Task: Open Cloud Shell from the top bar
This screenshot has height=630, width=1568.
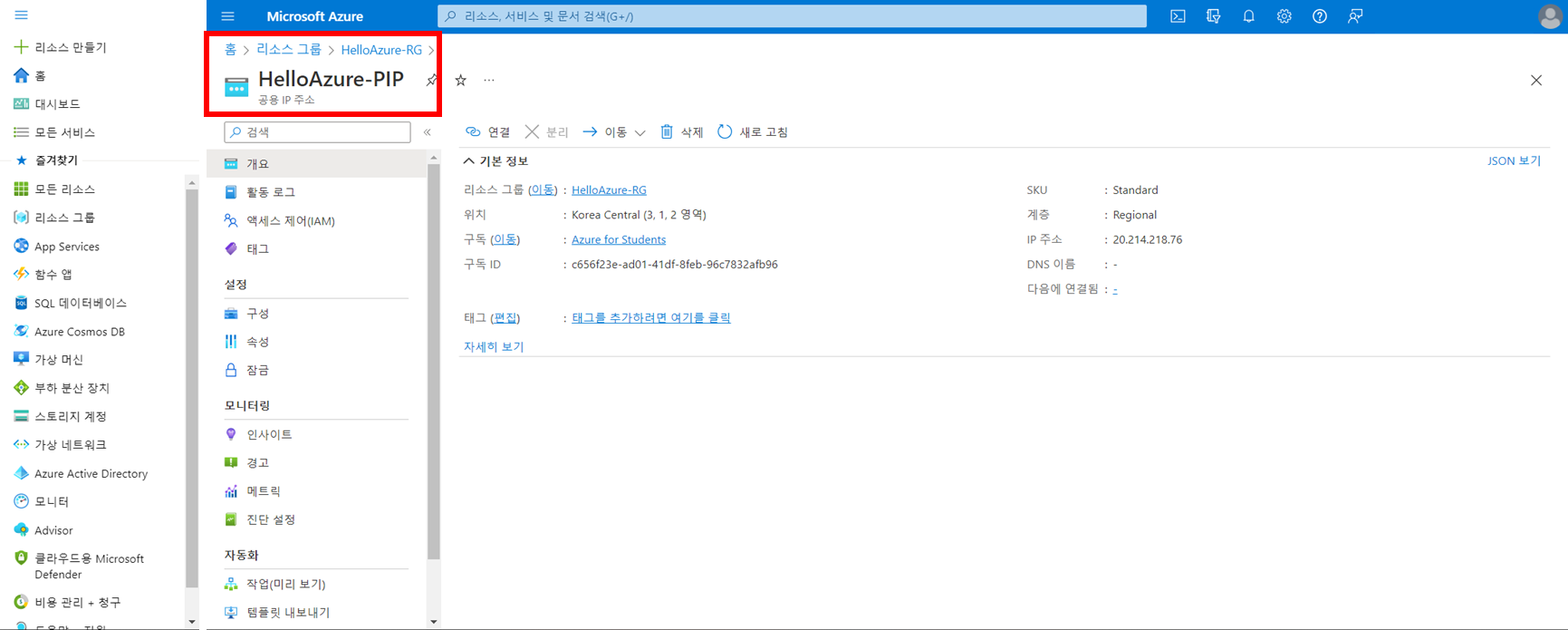Action: (1178, 16)
